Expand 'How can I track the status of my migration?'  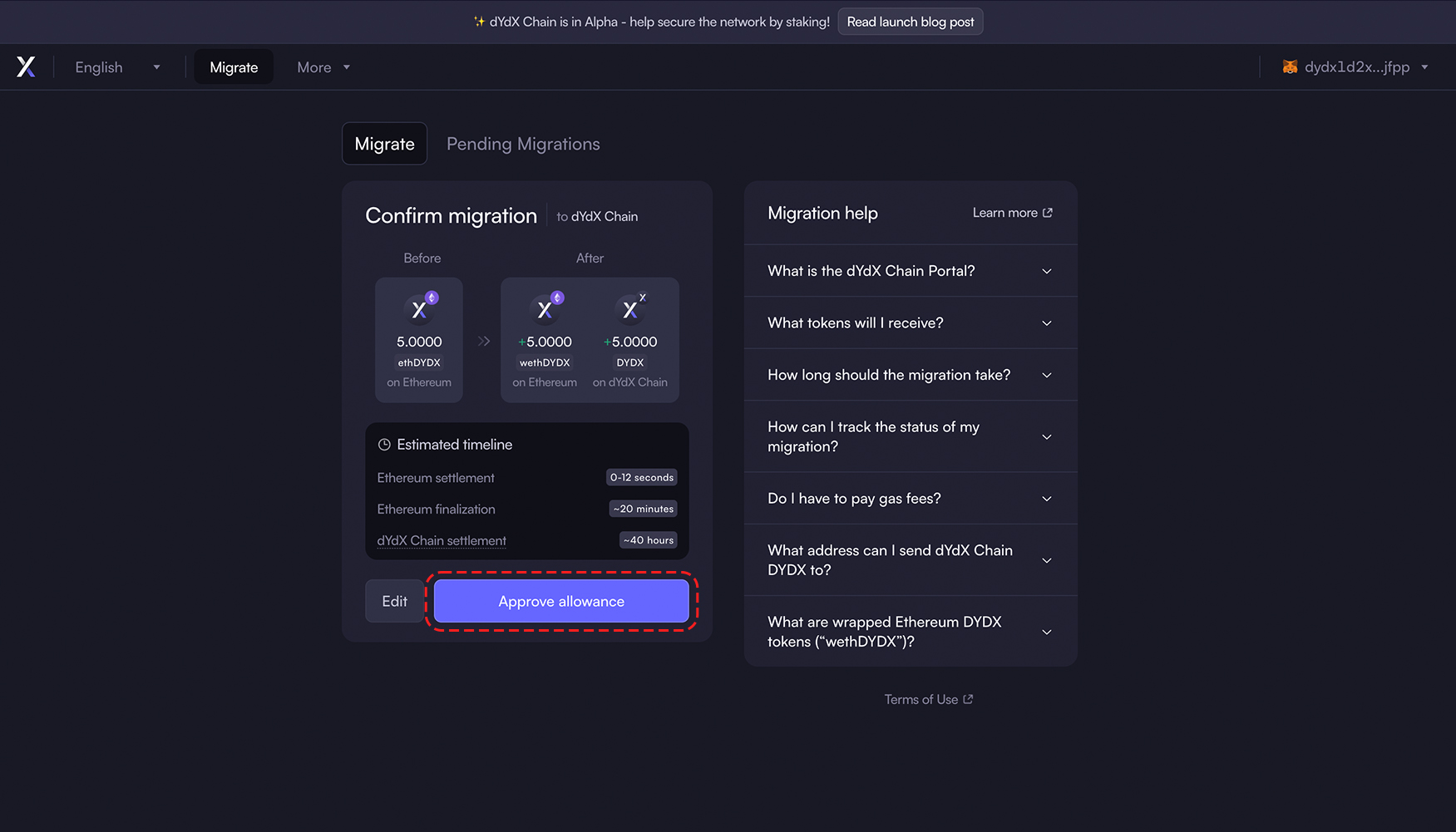pyautogui.click(x=911, y=436)
